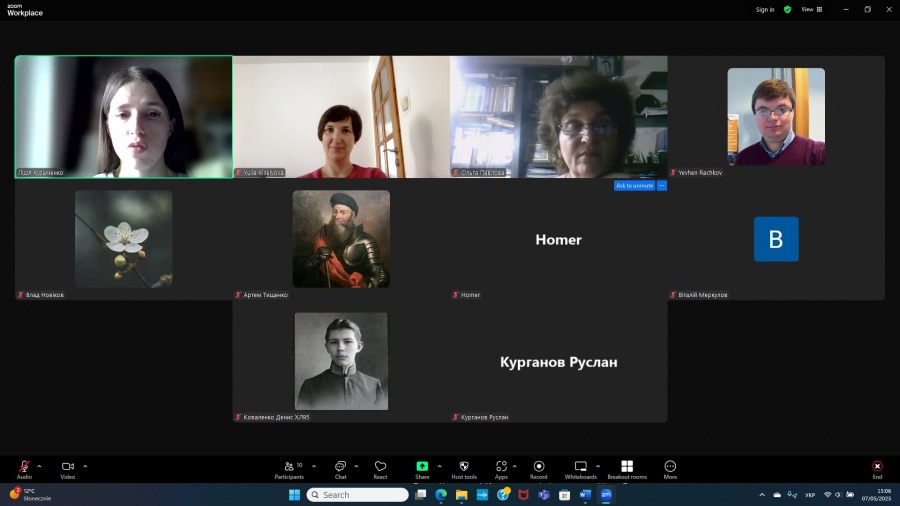Open Microsoft Store from the taskbar
The height and width of the screenshot is (506, 900).
(565, 495)
